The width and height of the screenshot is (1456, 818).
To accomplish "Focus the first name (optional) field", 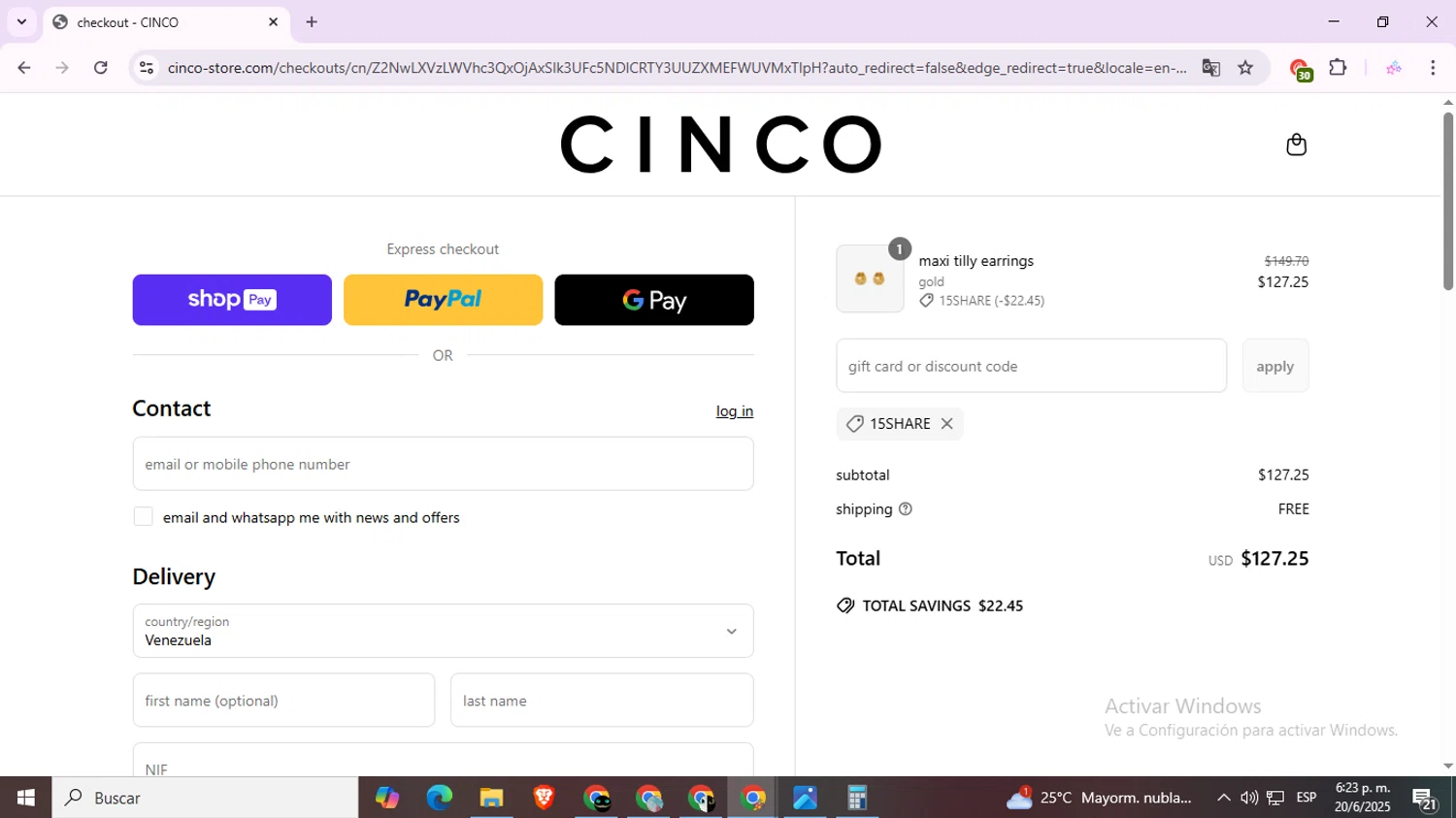I will (x=283, y=701).
